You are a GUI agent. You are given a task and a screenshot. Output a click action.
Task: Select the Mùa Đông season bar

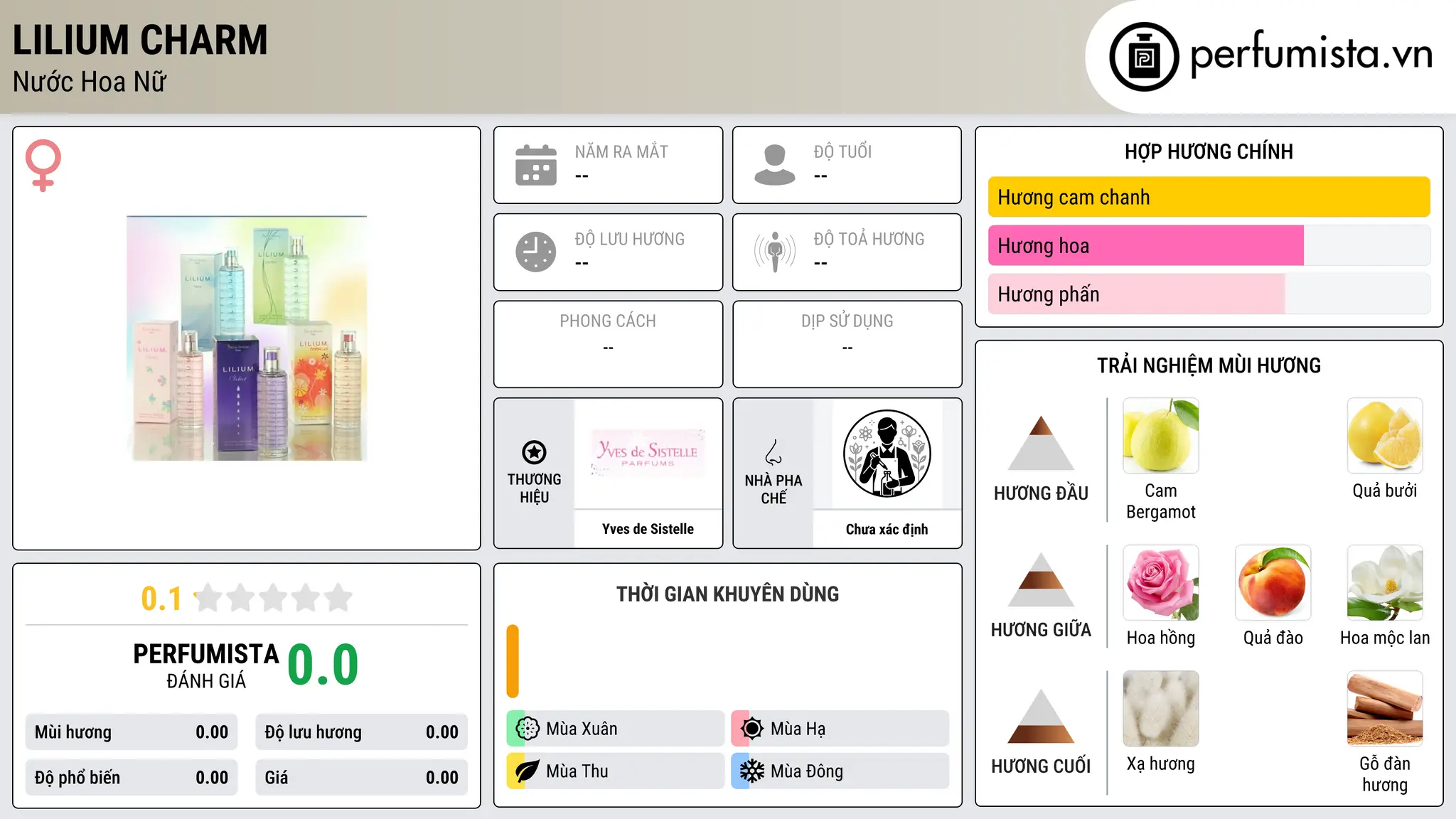840,771
